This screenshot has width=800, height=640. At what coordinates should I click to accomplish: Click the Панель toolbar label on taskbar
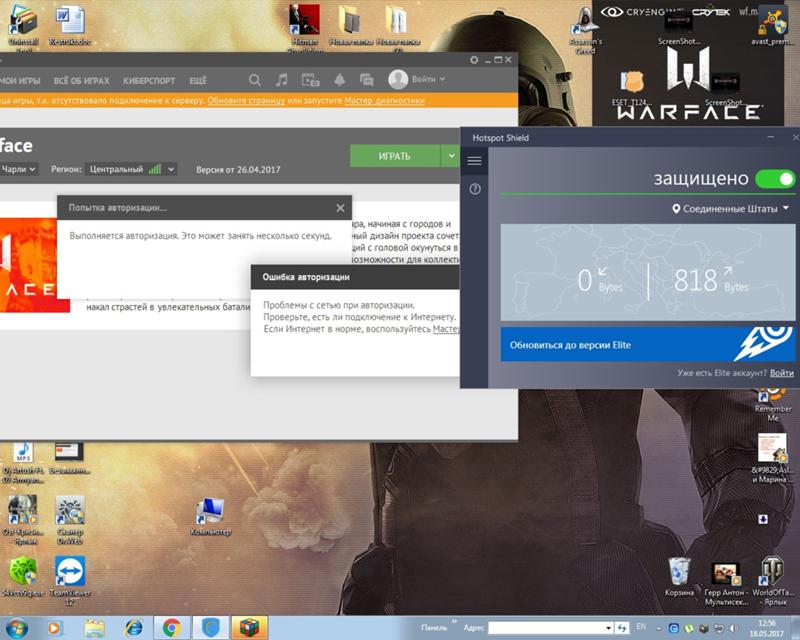click(x=434, y=628)
